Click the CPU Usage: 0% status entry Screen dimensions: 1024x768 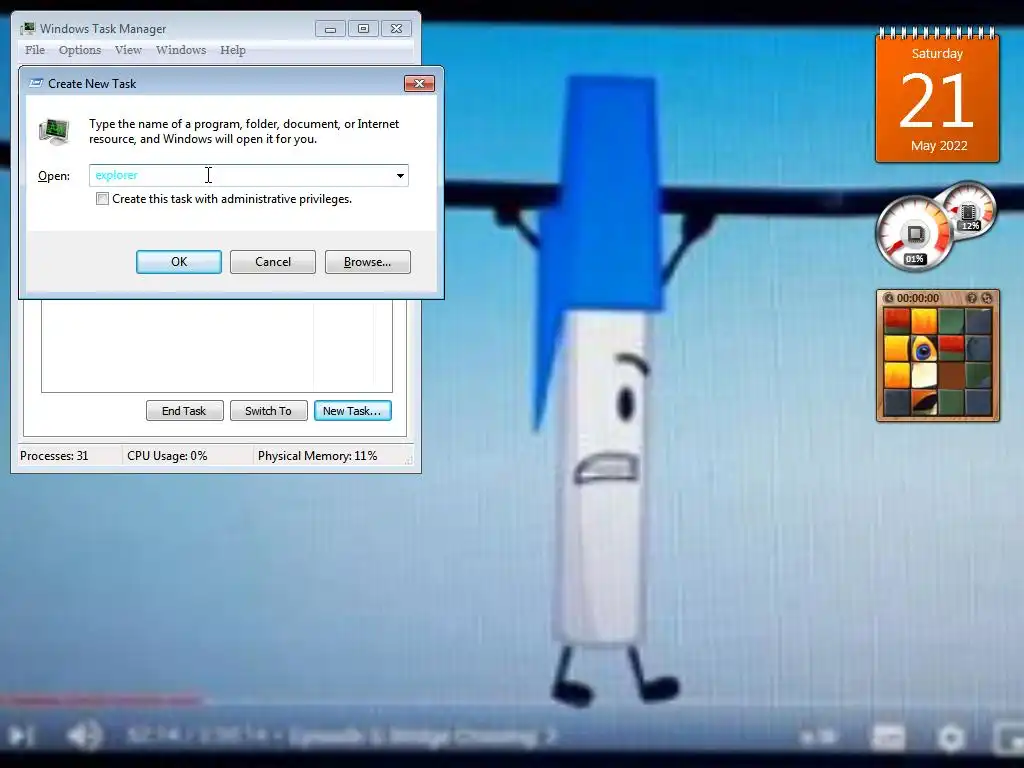pyautogui.click(x=167, y=456)
